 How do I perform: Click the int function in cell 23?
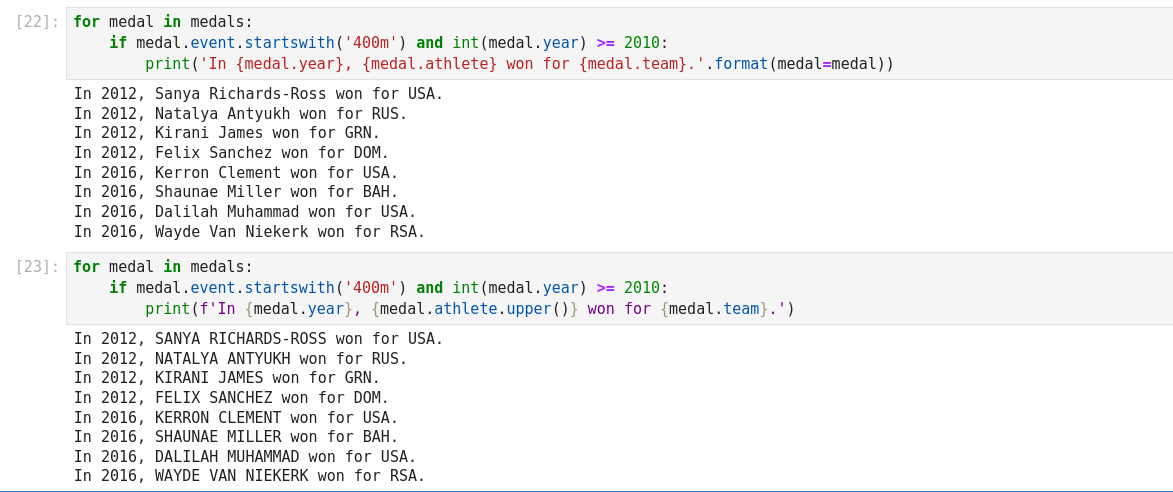pyautogui.click(x=465, y=288)
